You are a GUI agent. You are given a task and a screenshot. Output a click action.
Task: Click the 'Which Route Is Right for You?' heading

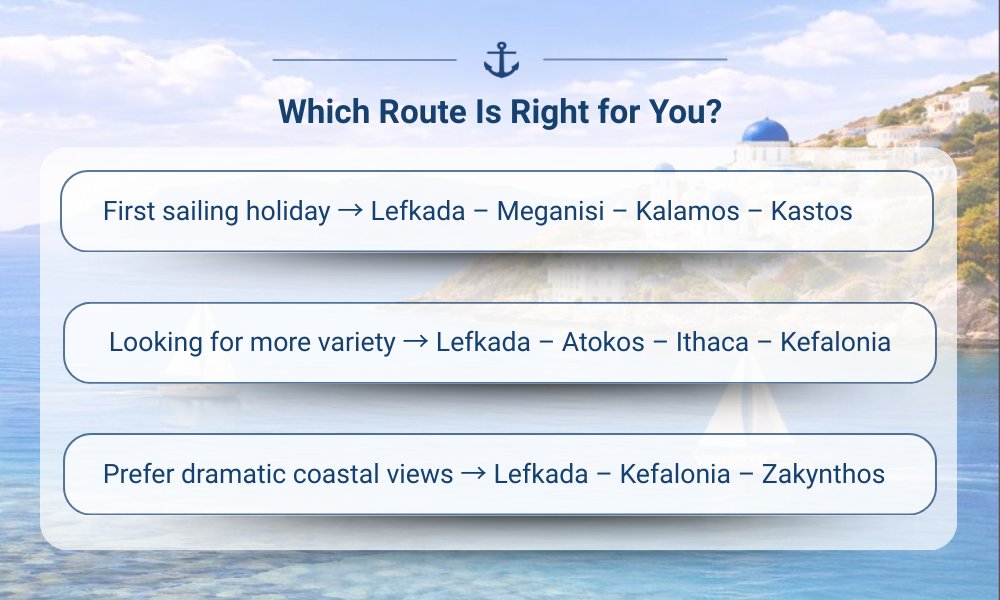500,112
